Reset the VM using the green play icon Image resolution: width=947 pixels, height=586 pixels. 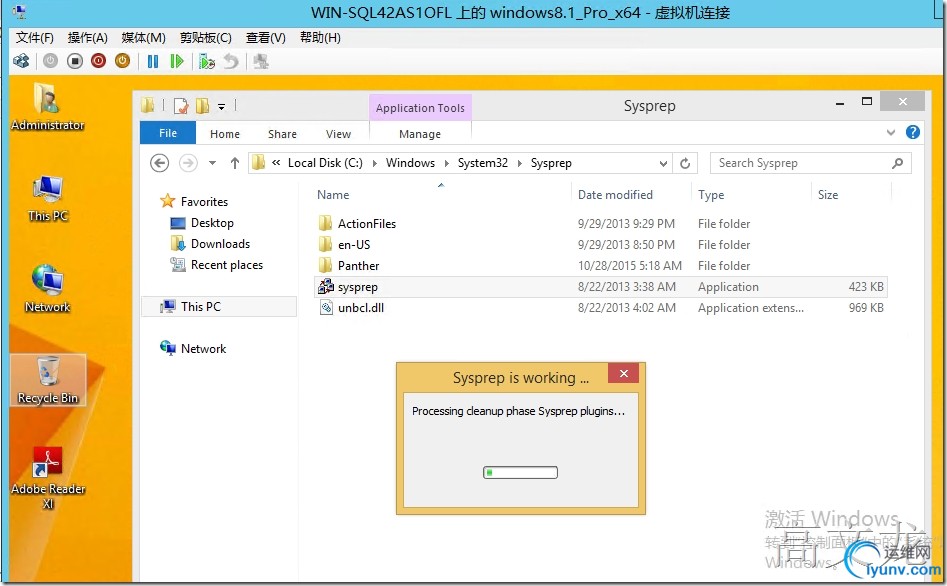tap(176, 61)
